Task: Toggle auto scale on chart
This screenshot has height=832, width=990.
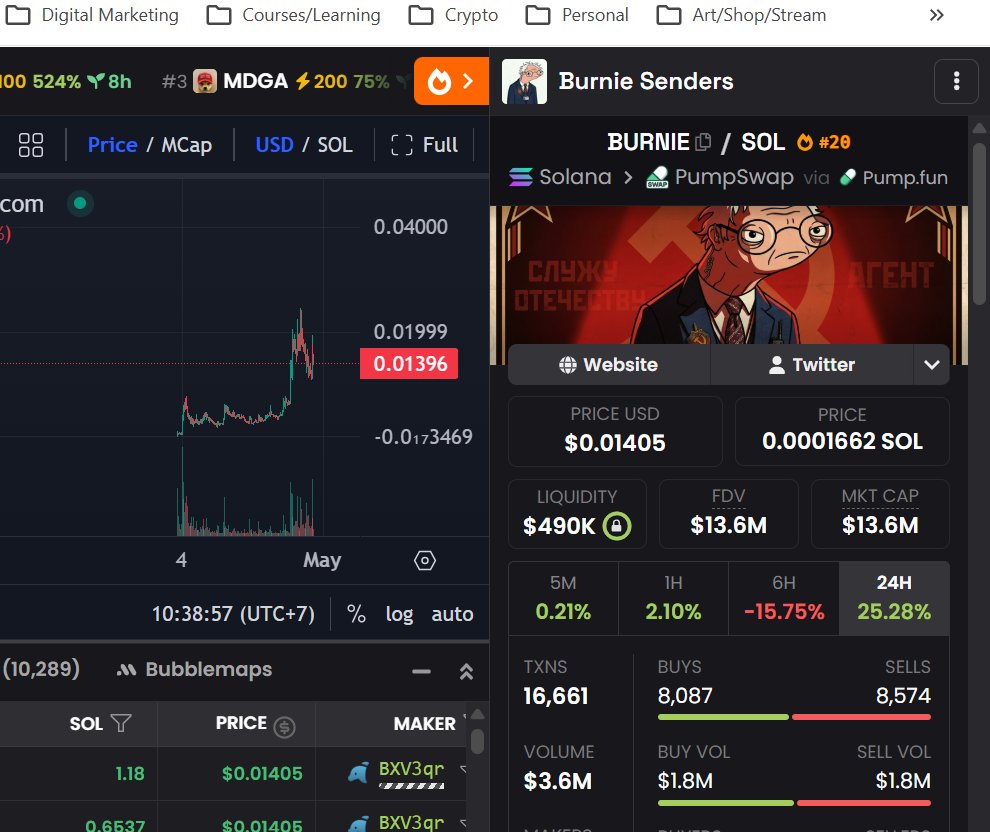Action: point(452,614)
